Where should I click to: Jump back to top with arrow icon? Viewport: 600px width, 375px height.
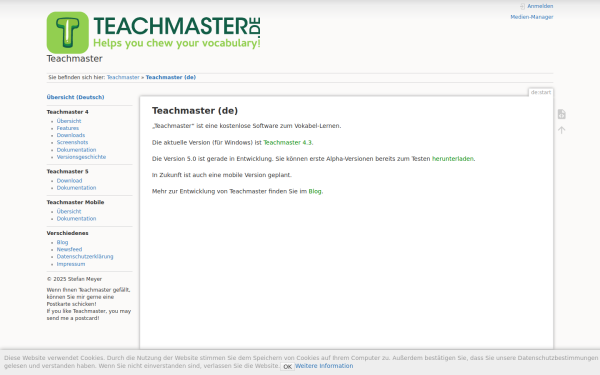pos(561,130)
